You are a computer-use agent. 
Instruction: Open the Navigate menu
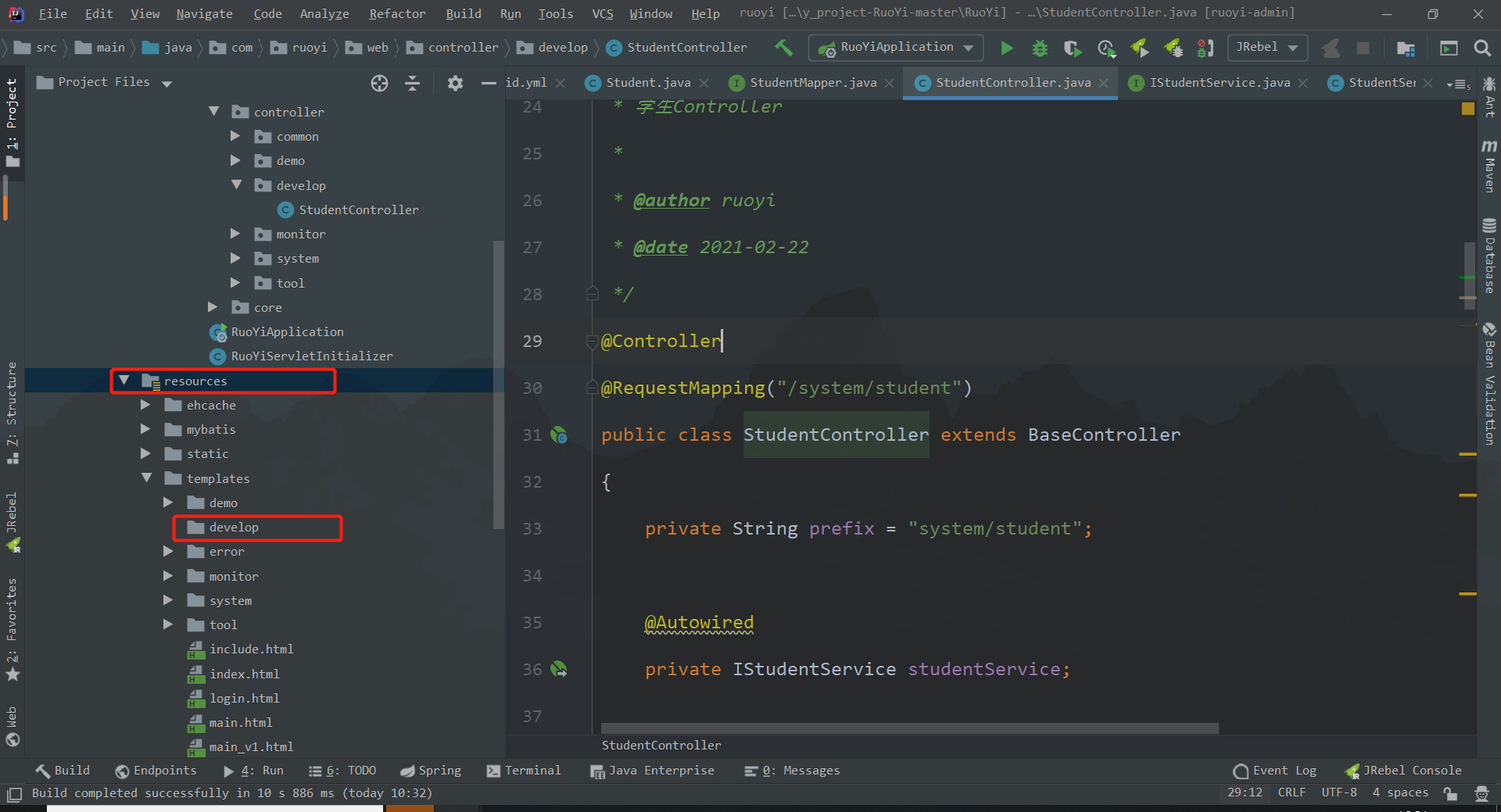204,14
